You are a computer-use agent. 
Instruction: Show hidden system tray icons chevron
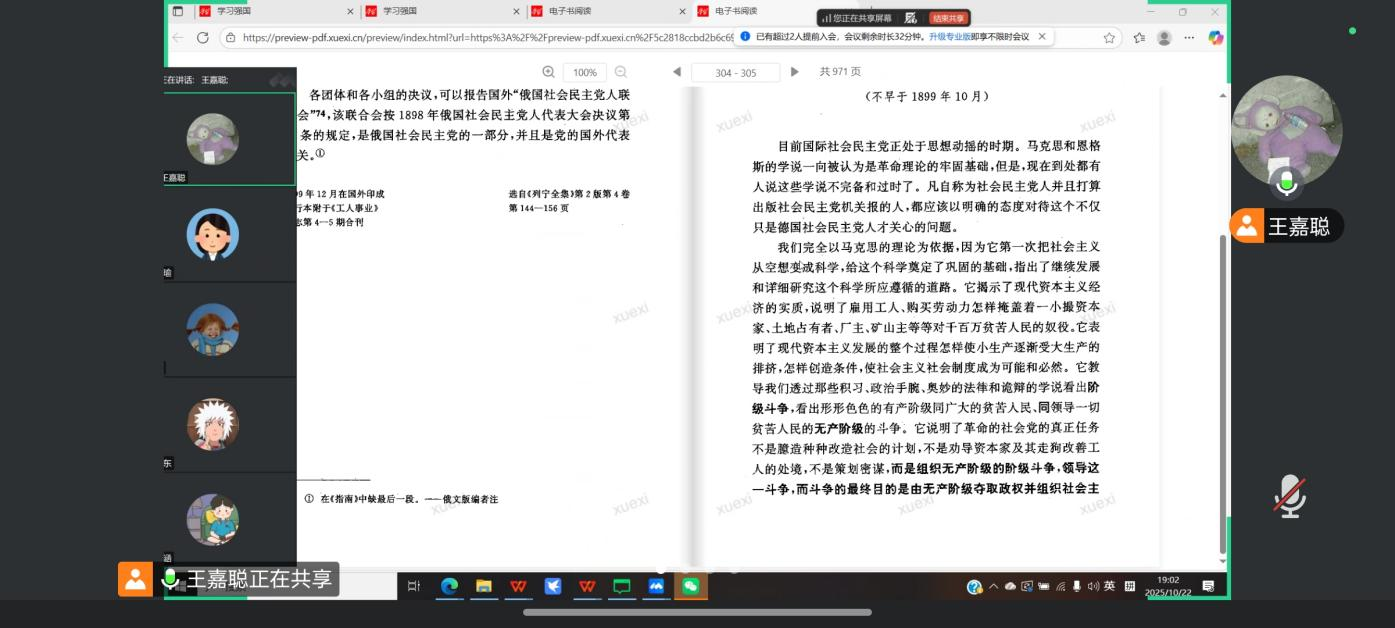[994, 587]
